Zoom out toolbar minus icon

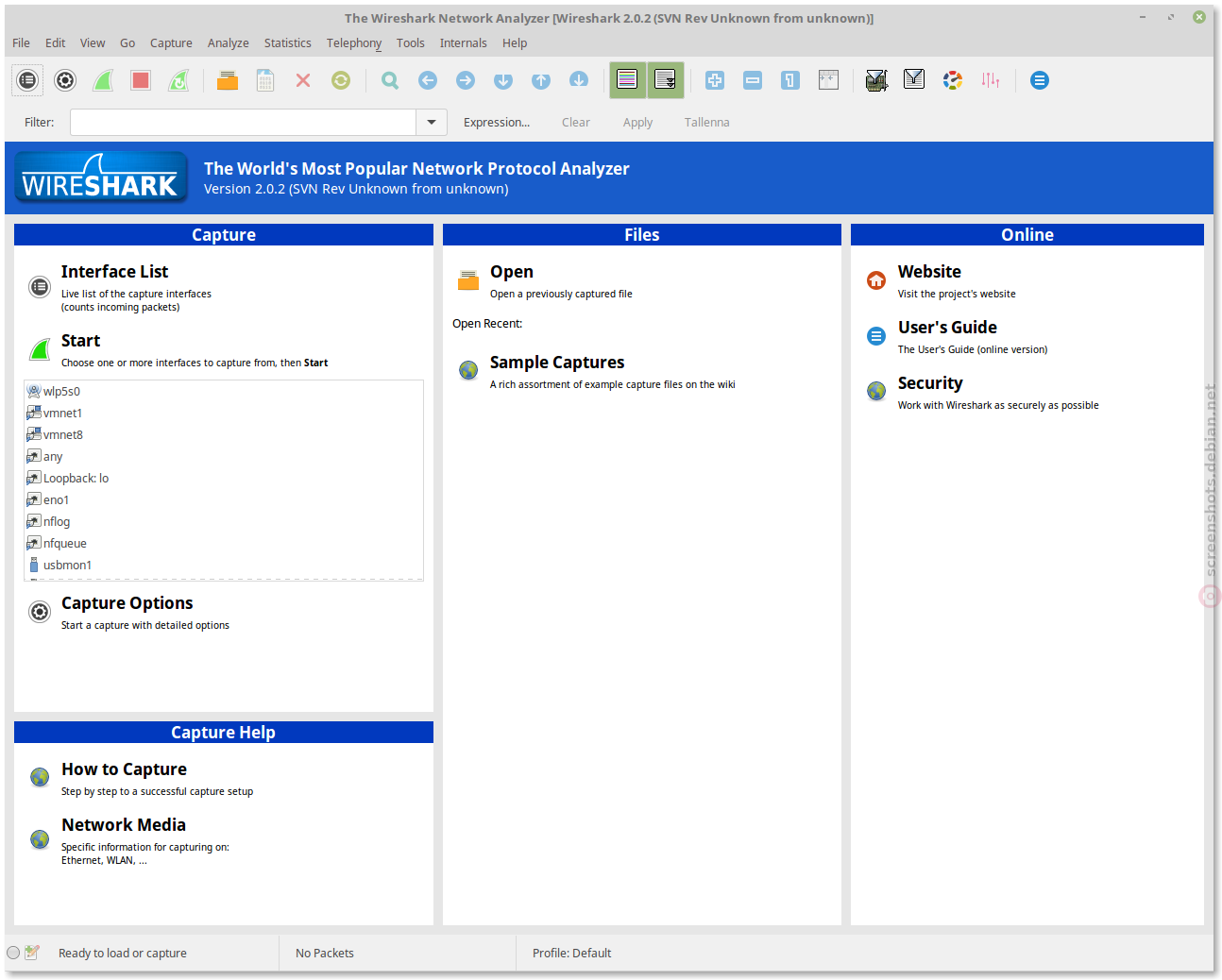753,80
